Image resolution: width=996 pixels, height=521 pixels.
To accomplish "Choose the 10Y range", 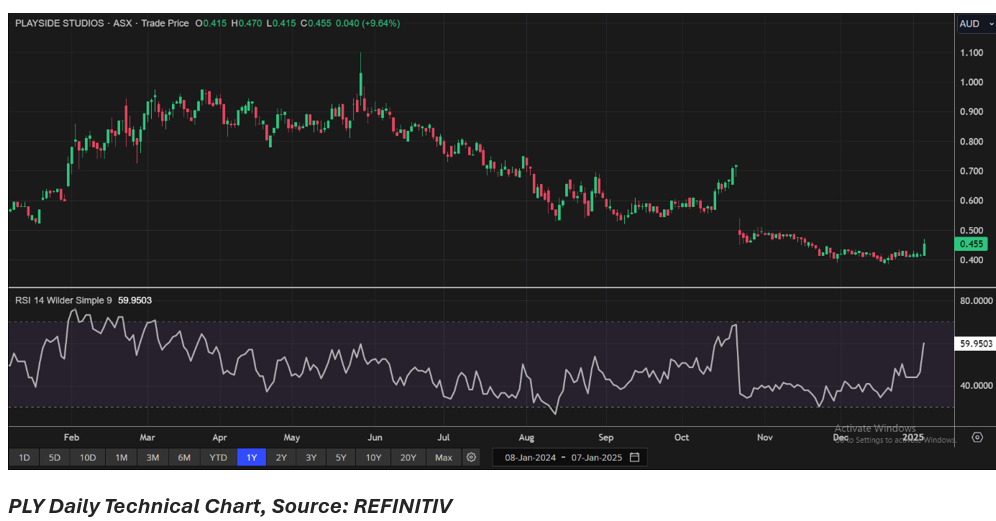I will coord(374,457).
